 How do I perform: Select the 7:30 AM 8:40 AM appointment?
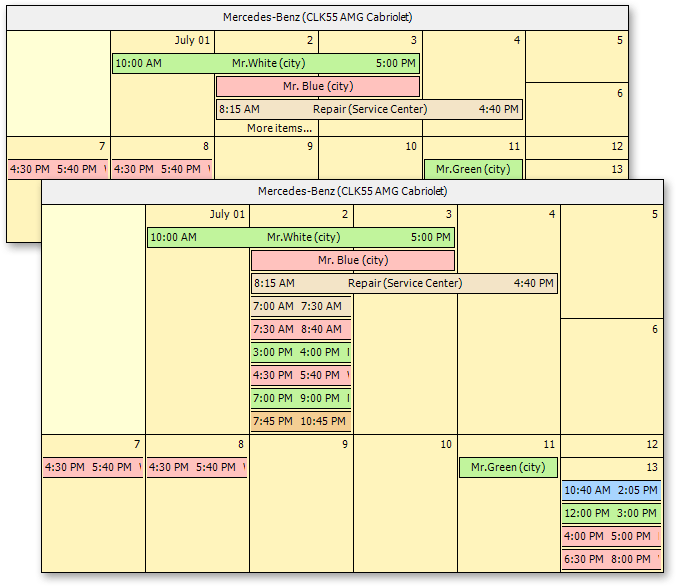[x=301, y=329]
